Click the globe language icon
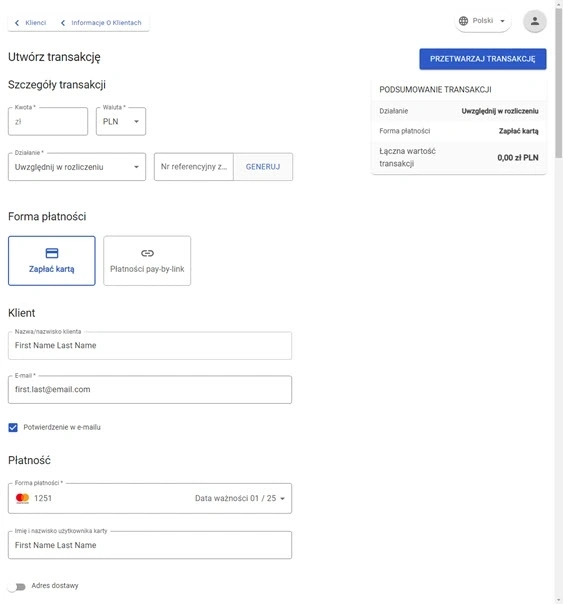The width and height of the screenshot is (563, 604). point(463,21)
